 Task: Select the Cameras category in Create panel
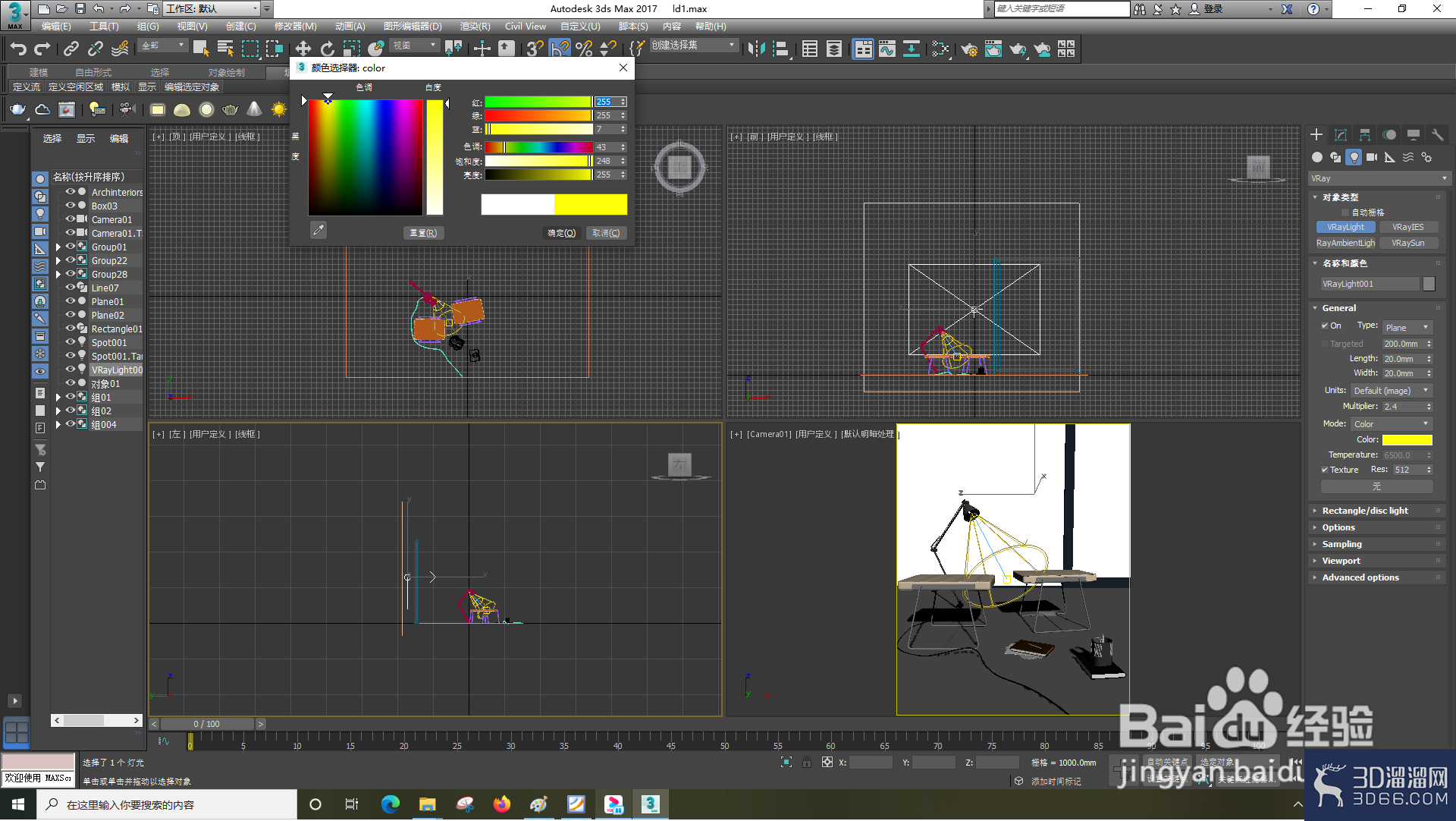coord(1372,157)
